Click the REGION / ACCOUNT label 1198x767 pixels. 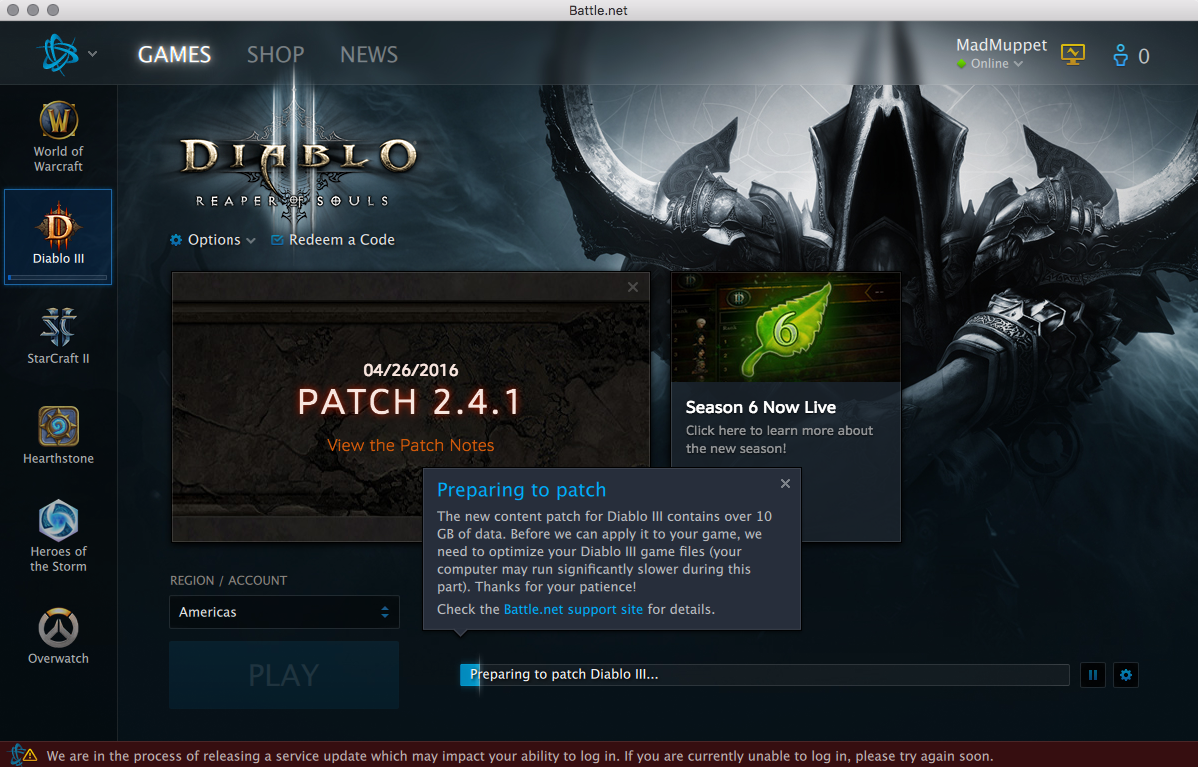228,581
